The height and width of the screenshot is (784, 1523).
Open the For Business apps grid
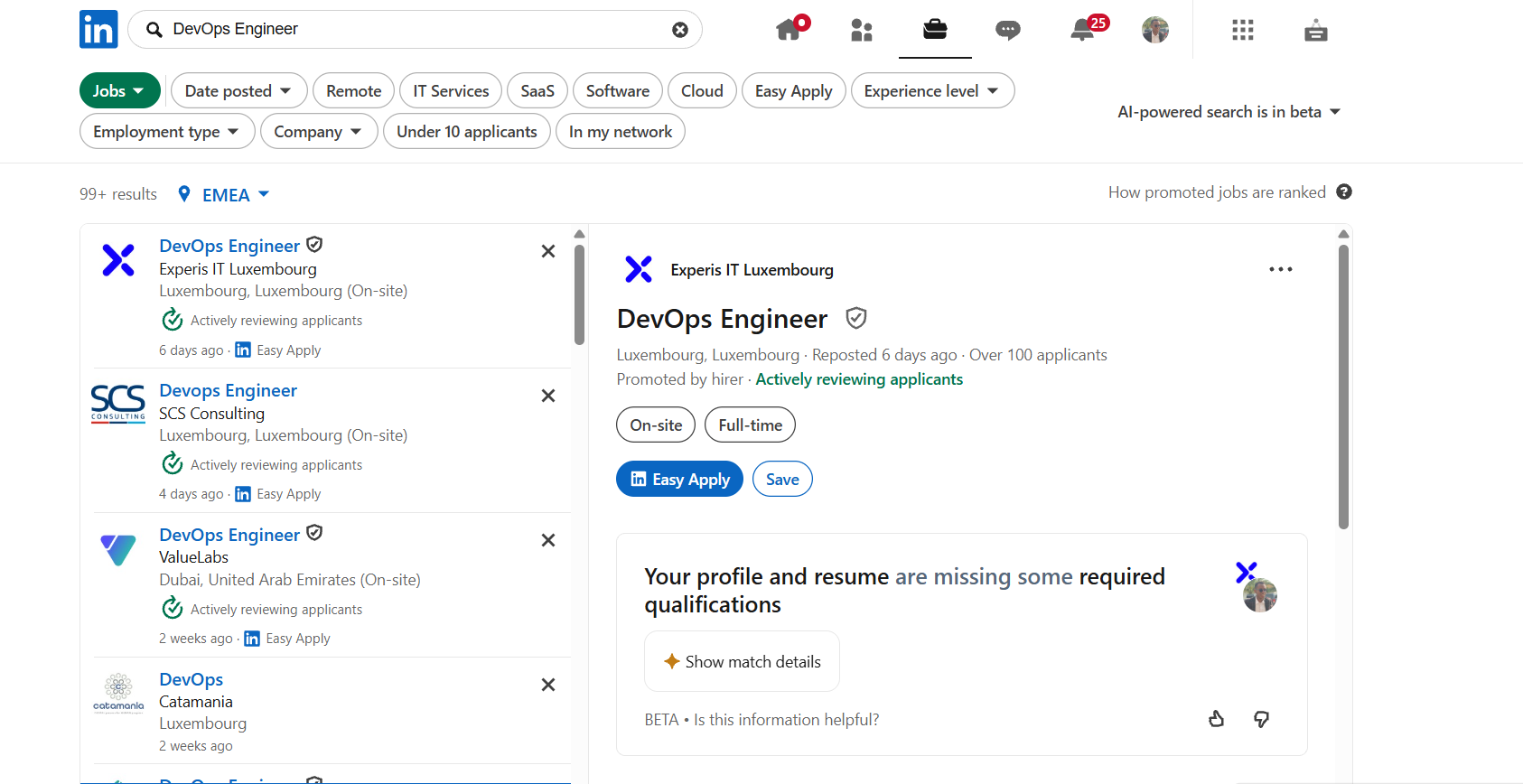[x=1243, y=30]
